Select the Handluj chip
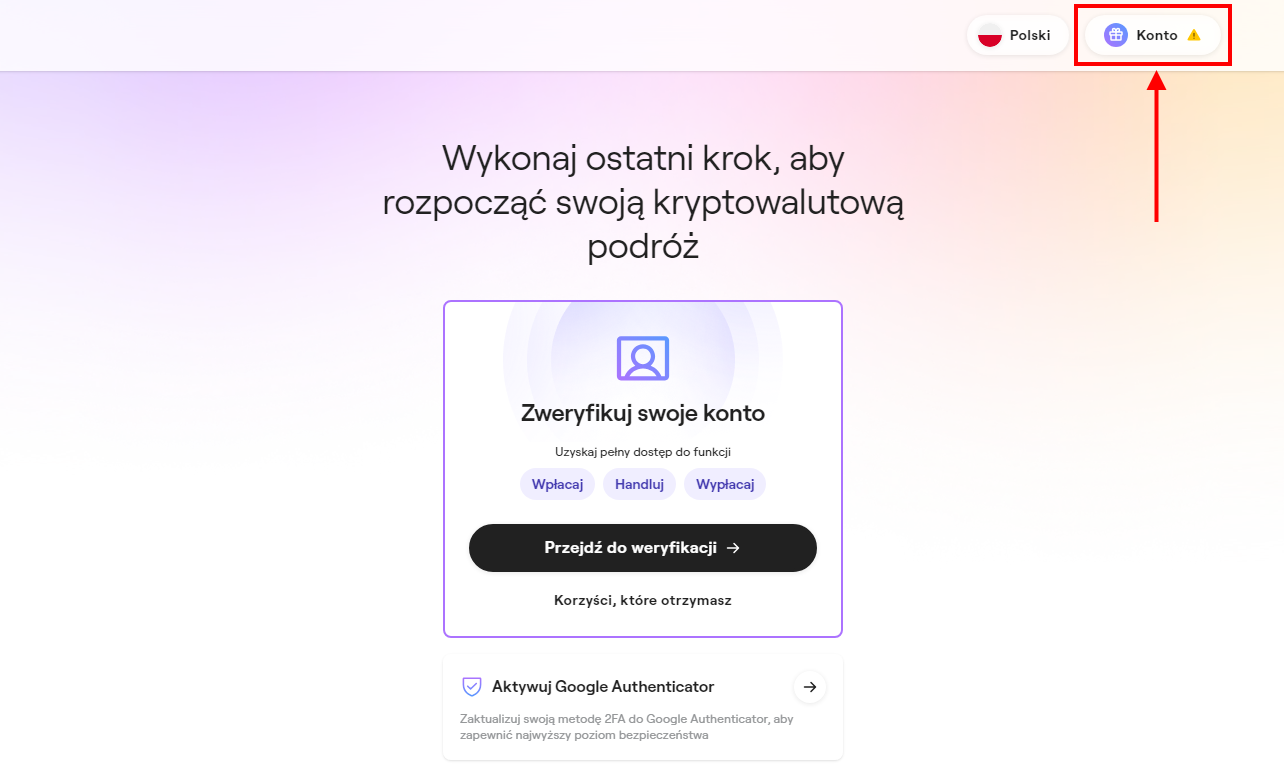The height and width of the screenshot is (768, 1284). point(639,484)
